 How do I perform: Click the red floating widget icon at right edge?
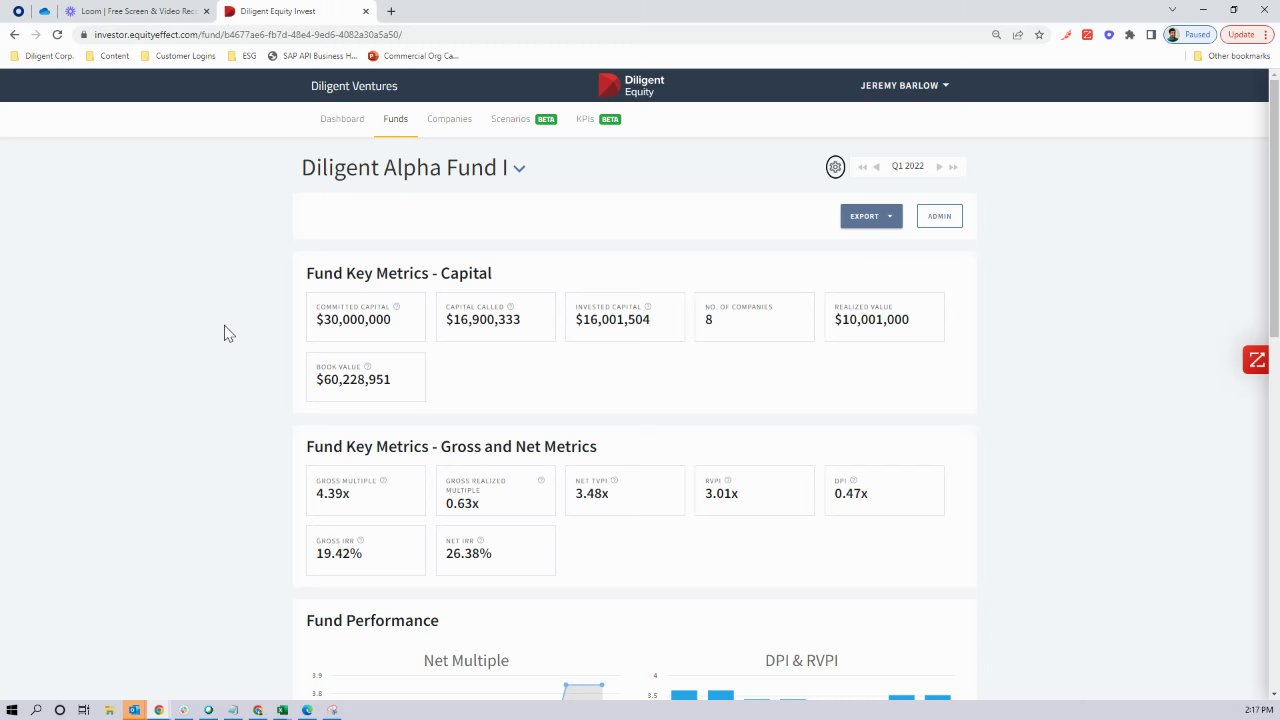[1256, 360]
